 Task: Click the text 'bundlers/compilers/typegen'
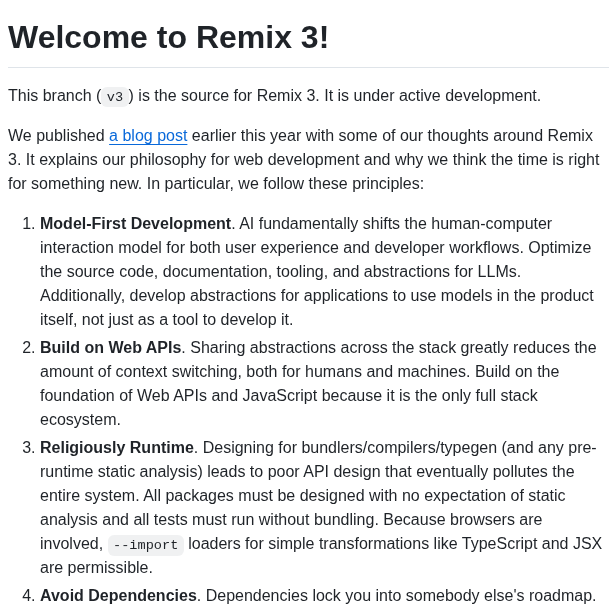pos(399,448)
